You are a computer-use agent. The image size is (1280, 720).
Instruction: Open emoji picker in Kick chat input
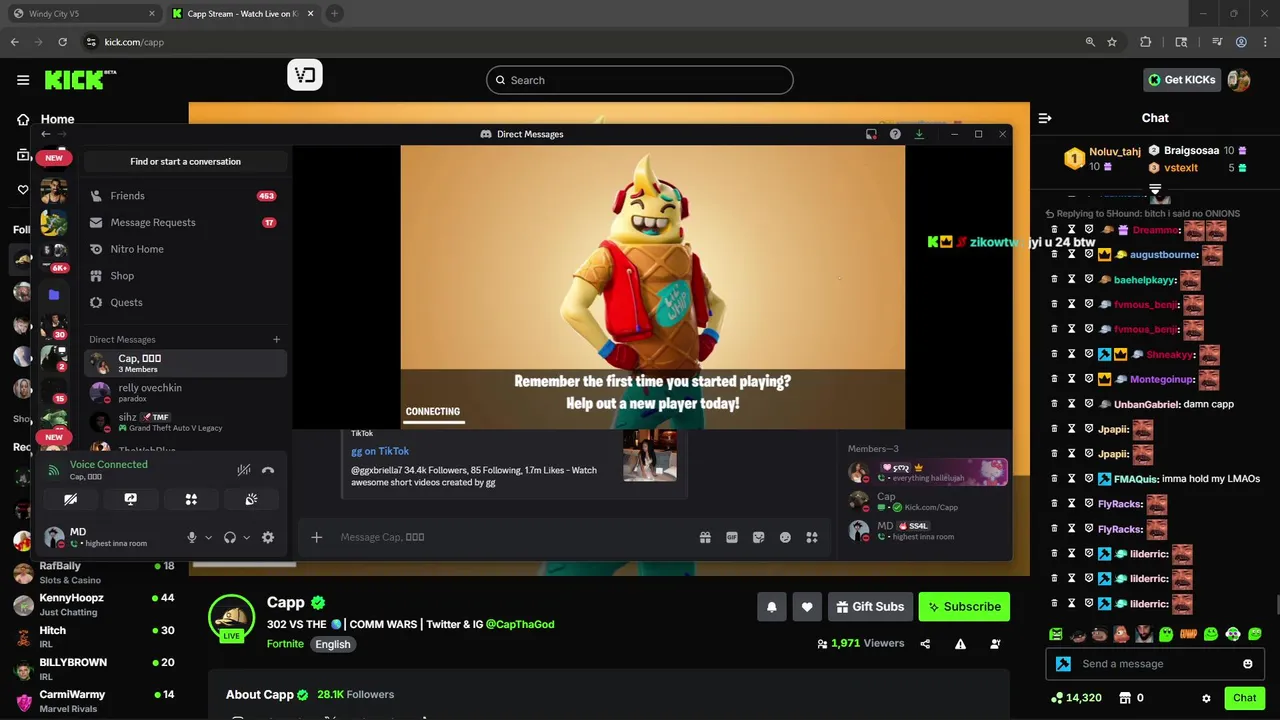pos(1247,664)
